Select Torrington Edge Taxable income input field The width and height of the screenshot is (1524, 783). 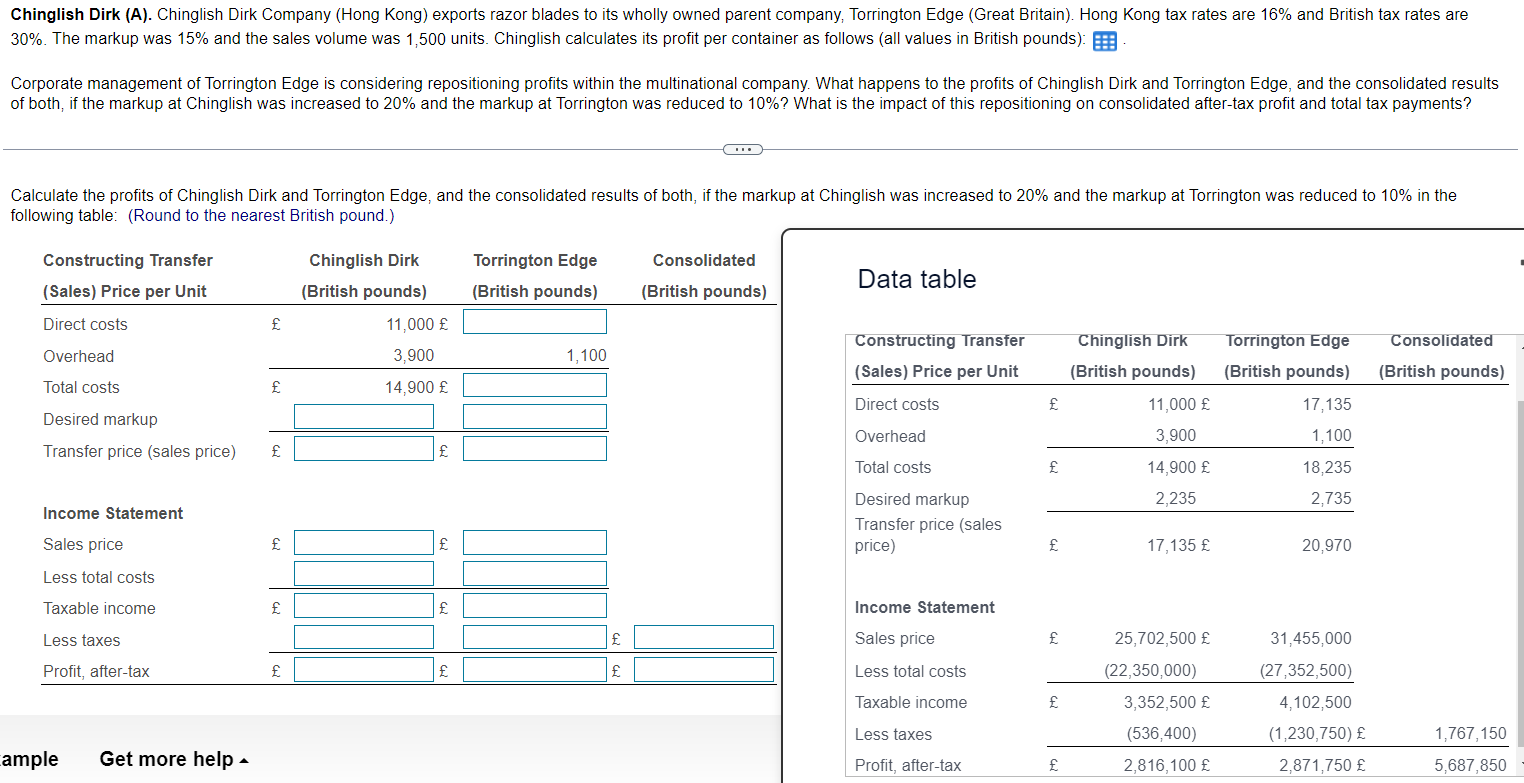tap(534, 605)
